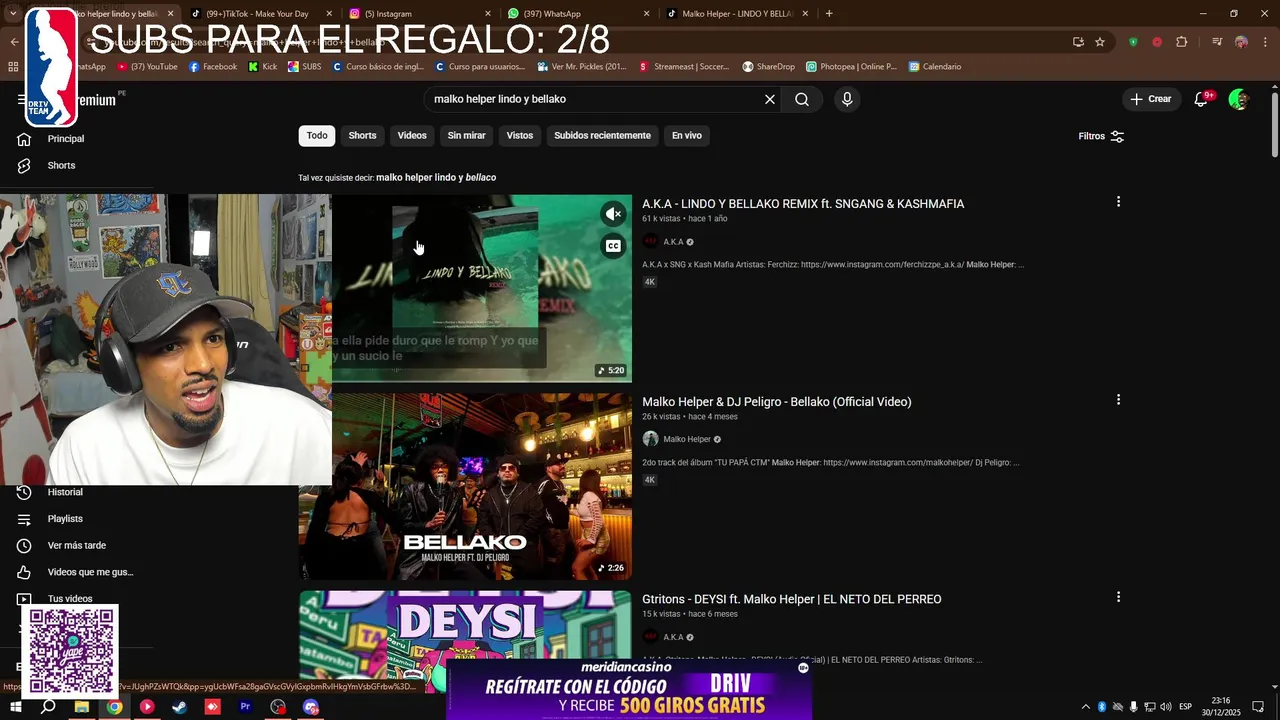Image resolution: width=1280 pixels, height=720 pixels.
Task: Go to Malko Helper channel under Bellako video
Action: click(686, 439)
